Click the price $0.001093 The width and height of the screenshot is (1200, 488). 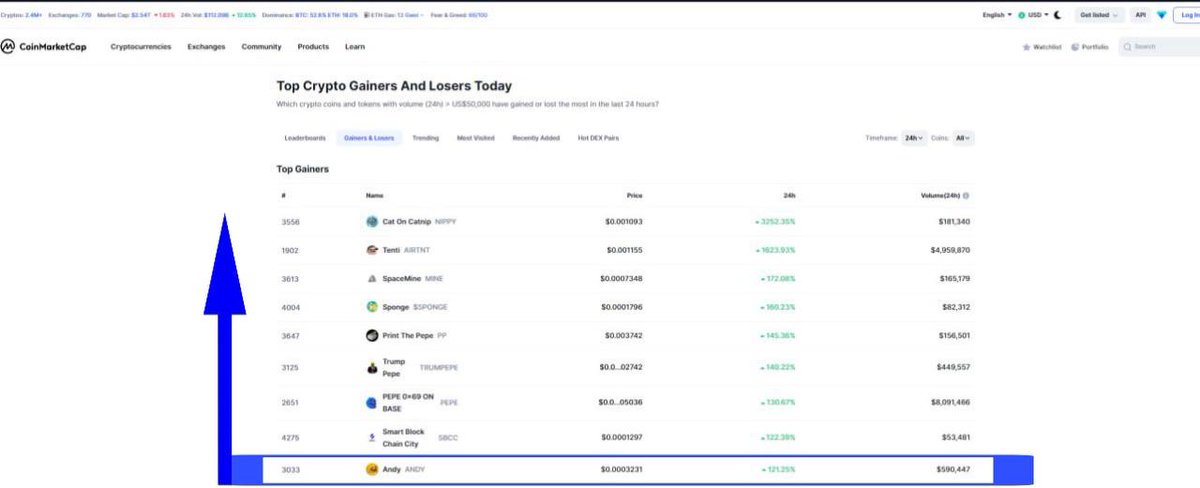tap(624, 221)
